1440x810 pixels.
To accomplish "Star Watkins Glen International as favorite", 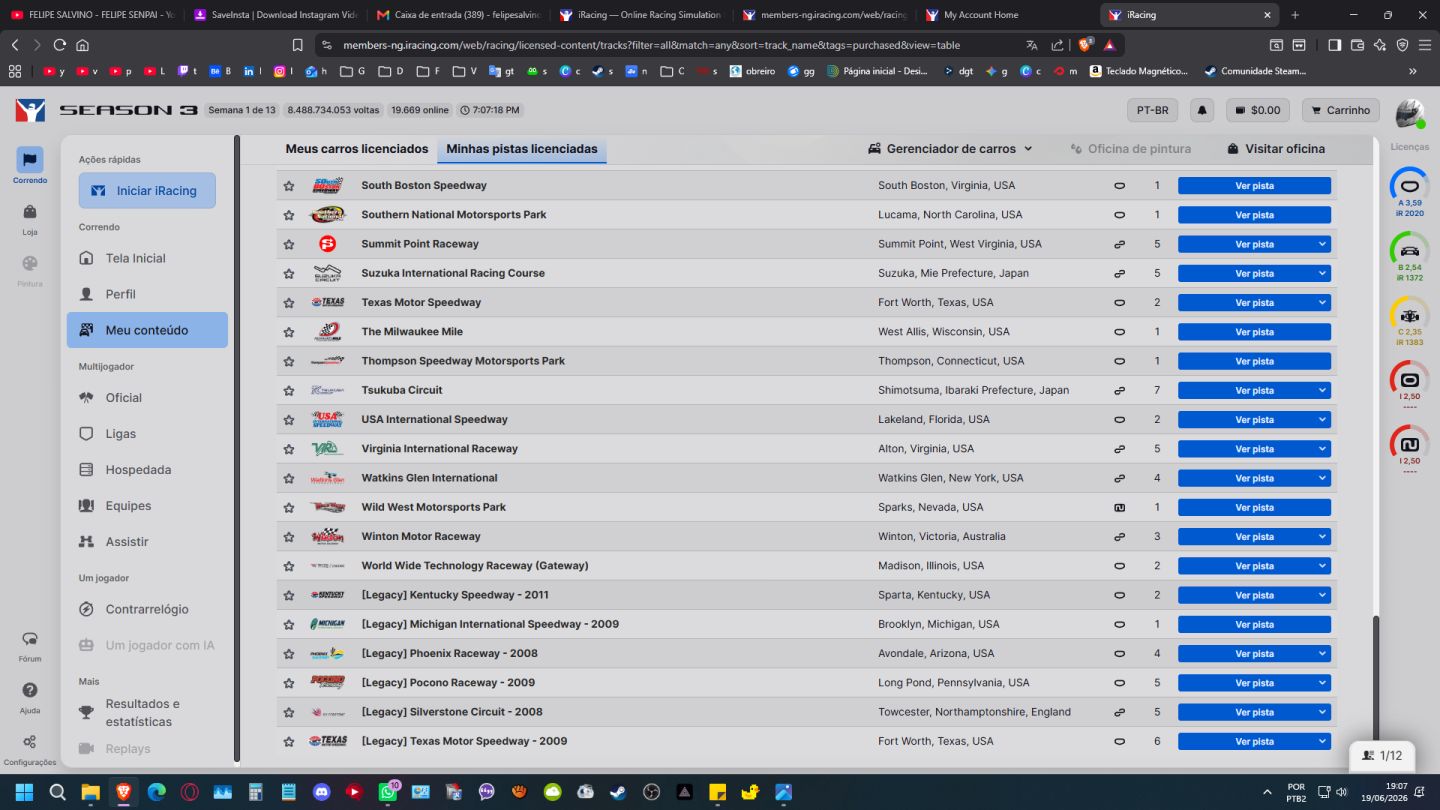I will (x=289, y=478).
